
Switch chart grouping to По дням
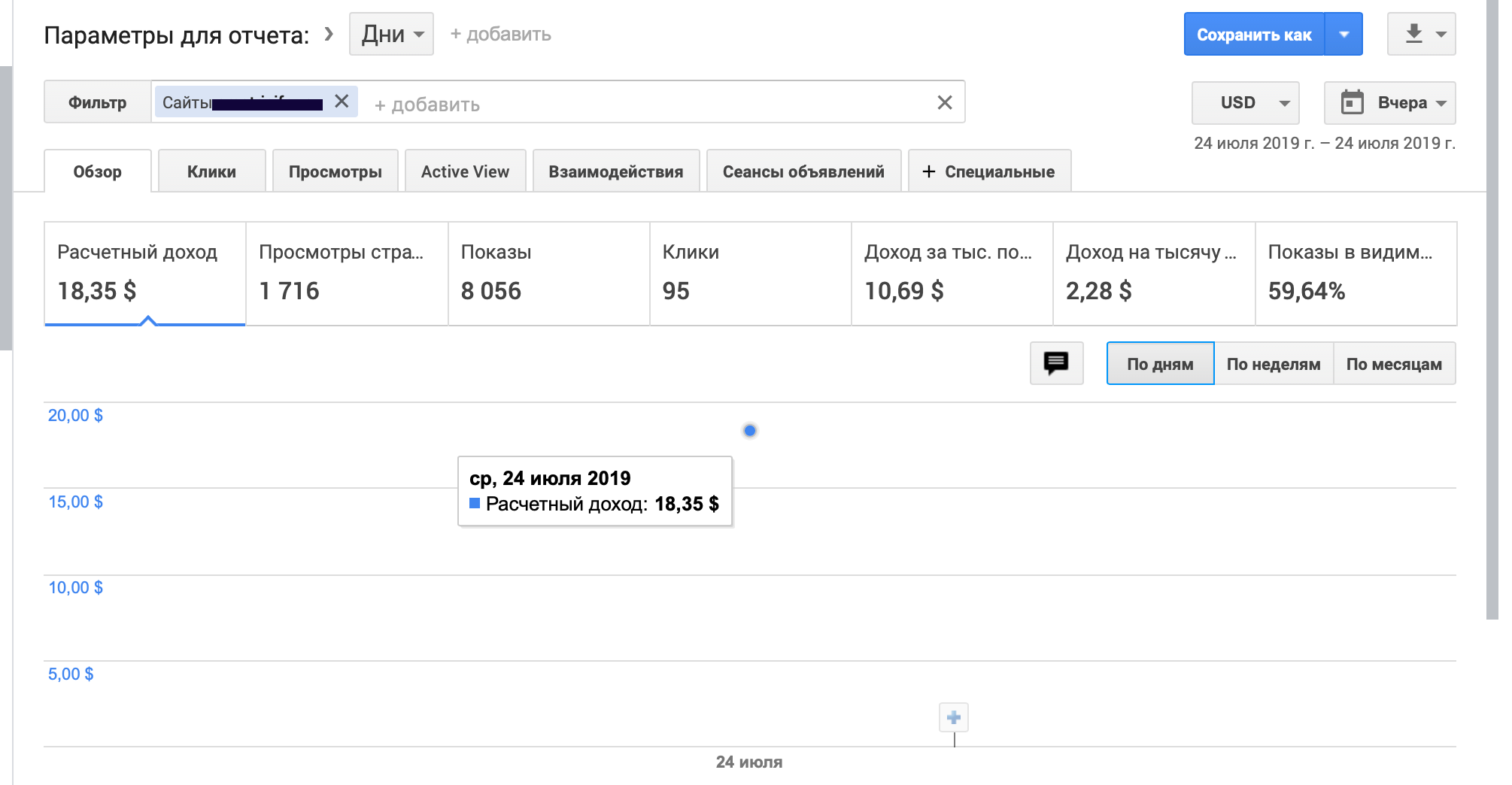[1160, 364]
